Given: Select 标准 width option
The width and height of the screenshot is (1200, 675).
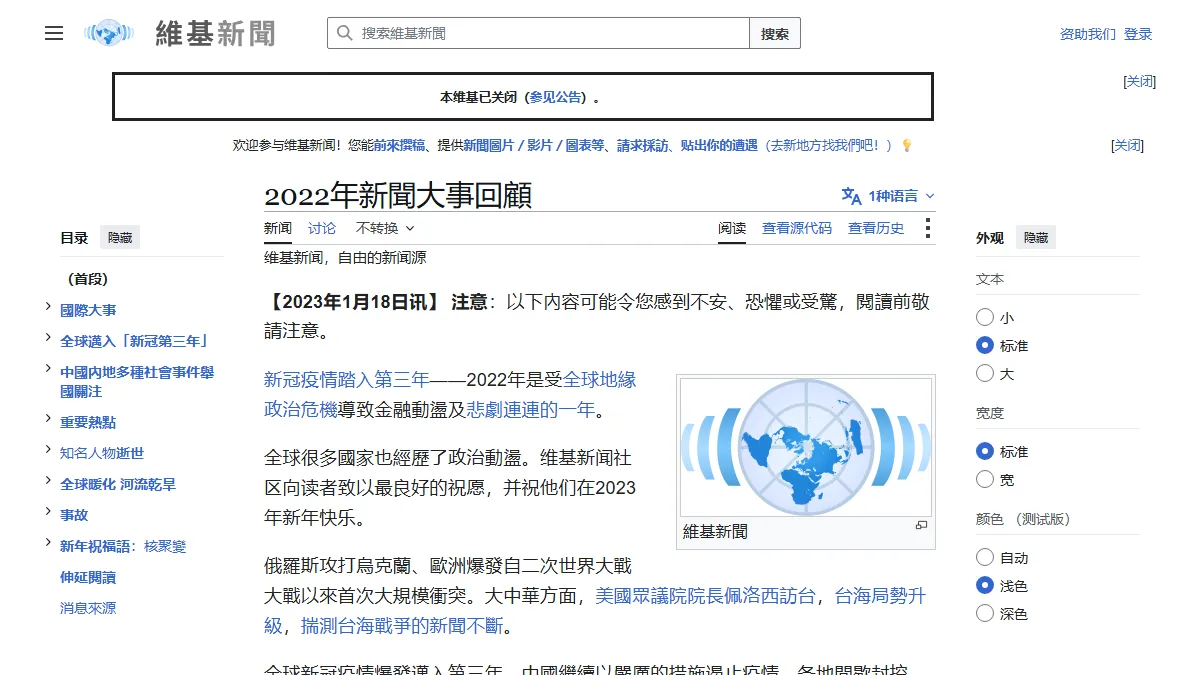Looking at the screenshot, I should (985, 451).
